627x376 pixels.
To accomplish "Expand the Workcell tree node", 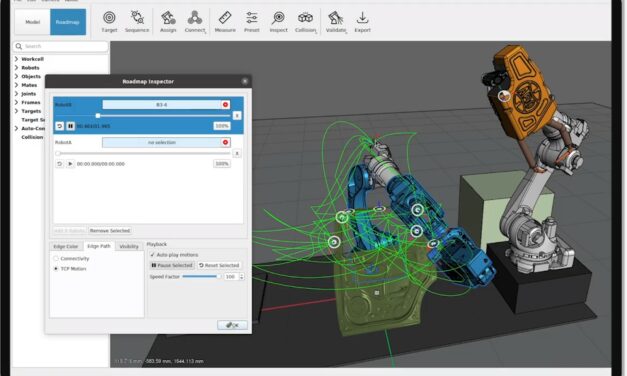I will click(16, 59).
